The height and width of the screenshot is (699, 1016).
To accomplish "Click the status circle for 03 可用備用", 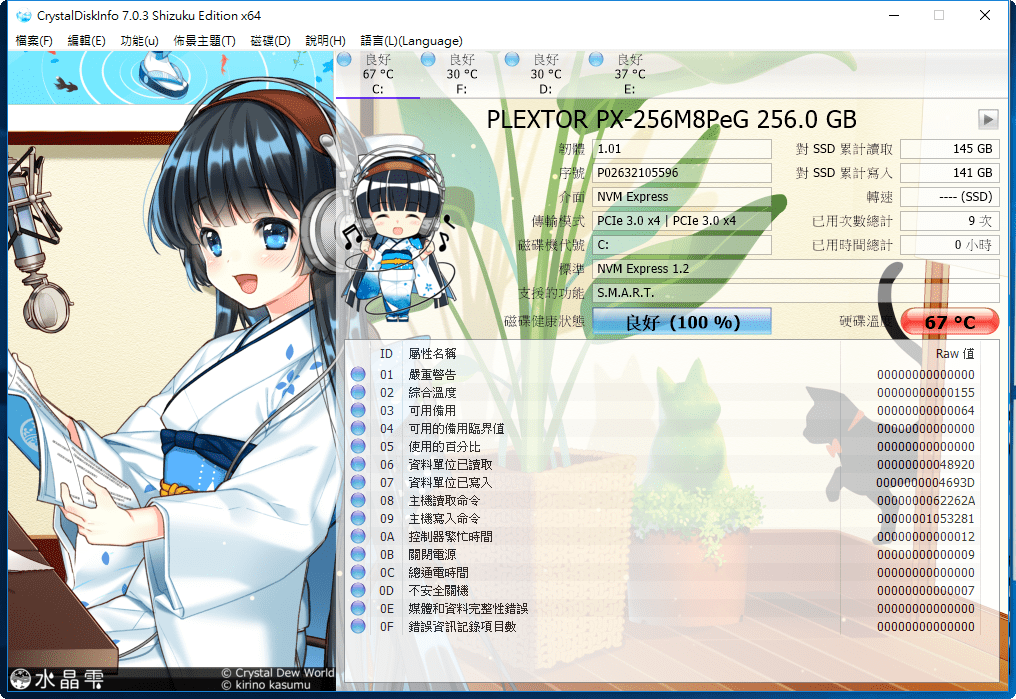I will click(x=358, y=411).
